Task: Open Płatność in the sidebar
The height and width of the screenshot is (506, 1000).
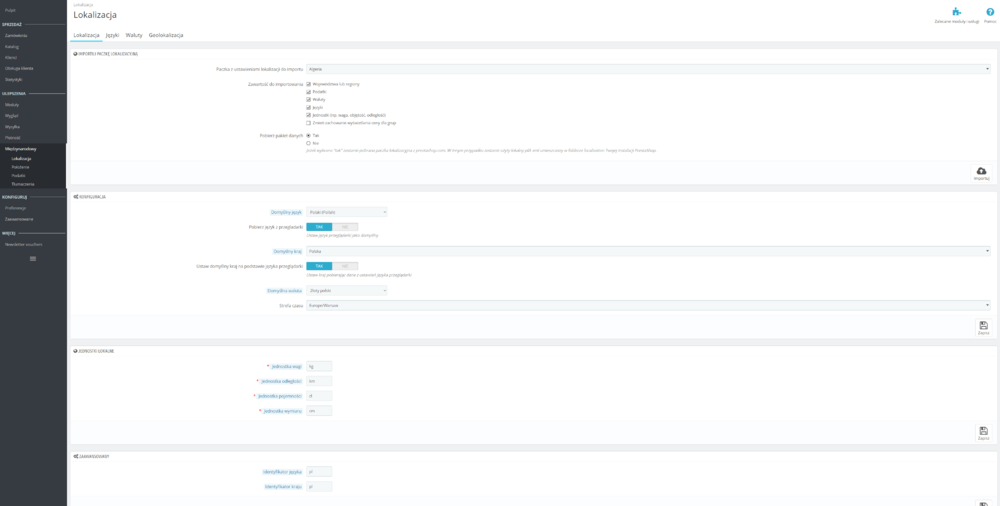Action: click(13, 137)
